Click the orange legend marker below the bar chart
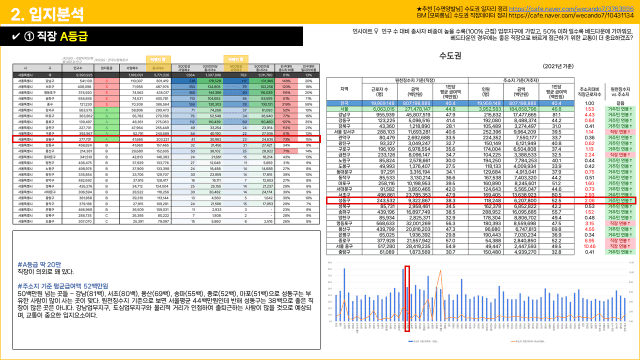 [512, 341]
